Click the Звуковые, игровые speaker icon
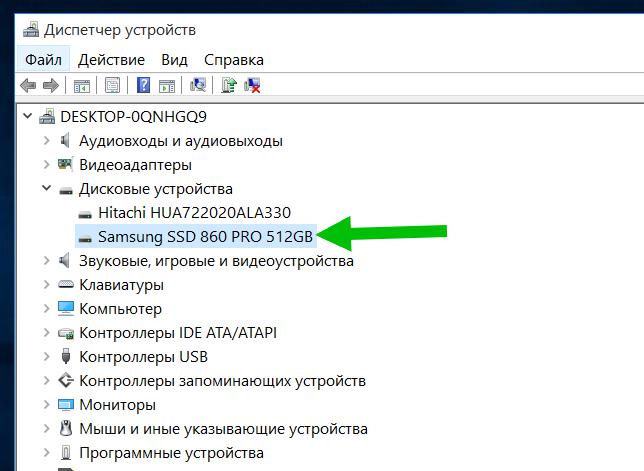 pyautogui.click(x=64, y=261)
